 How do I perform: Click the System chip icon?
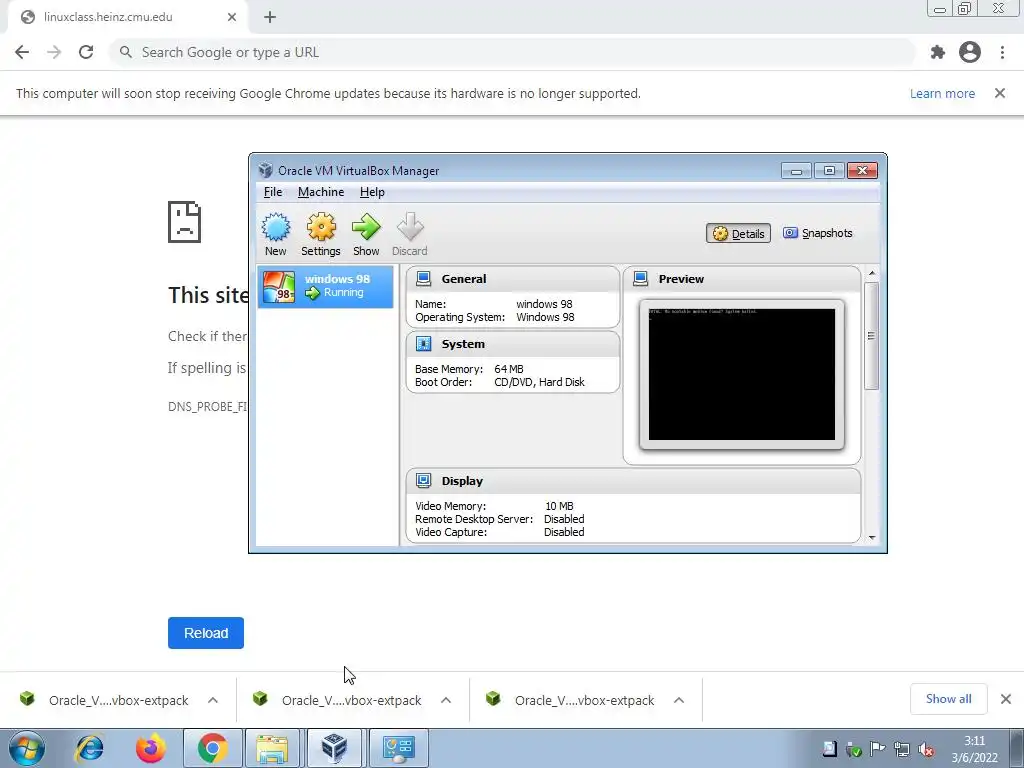click(x=424, y=344)
